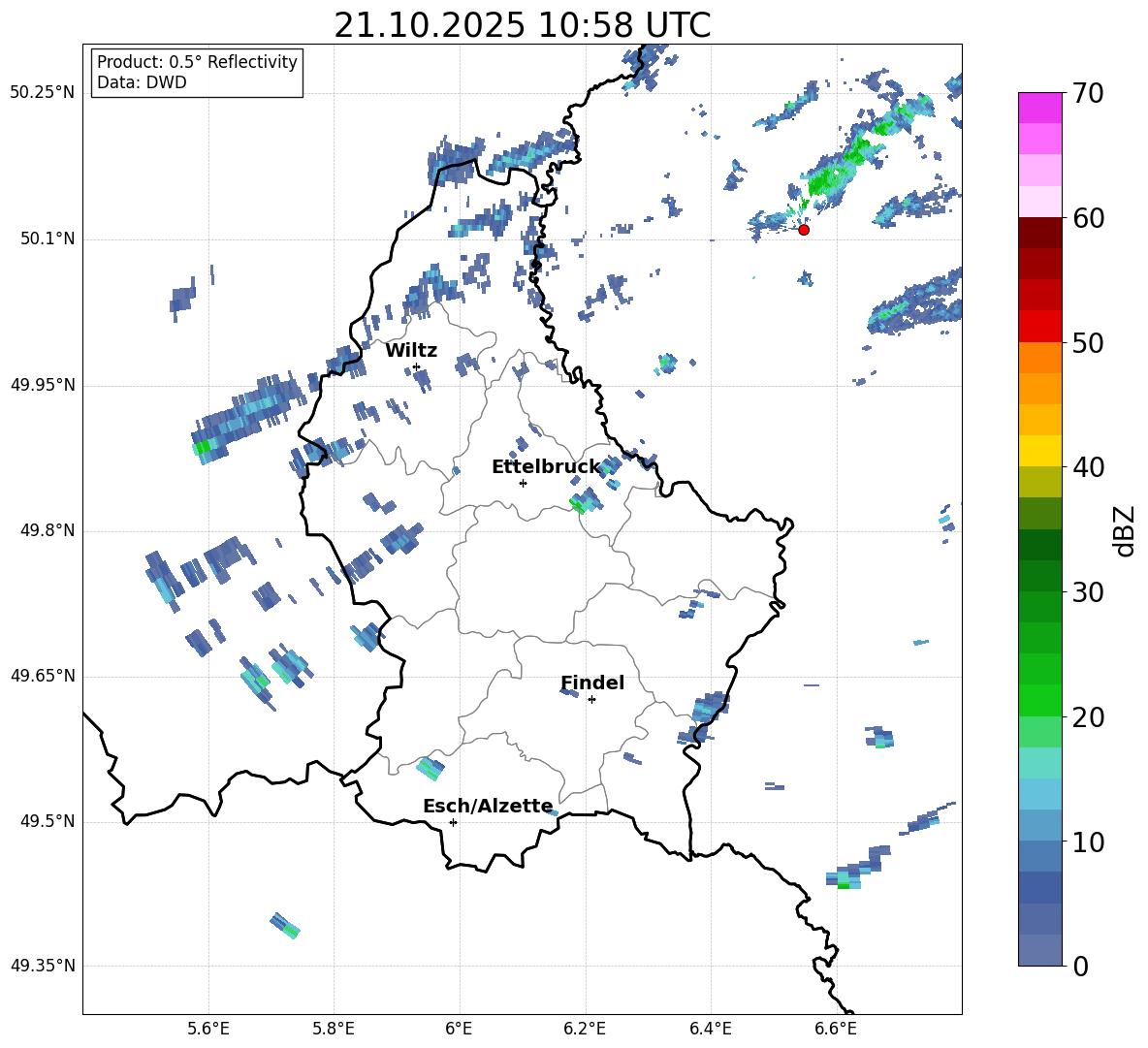
Task: Click the dBZ colorbar axis label
Action: click(1125, 530)
